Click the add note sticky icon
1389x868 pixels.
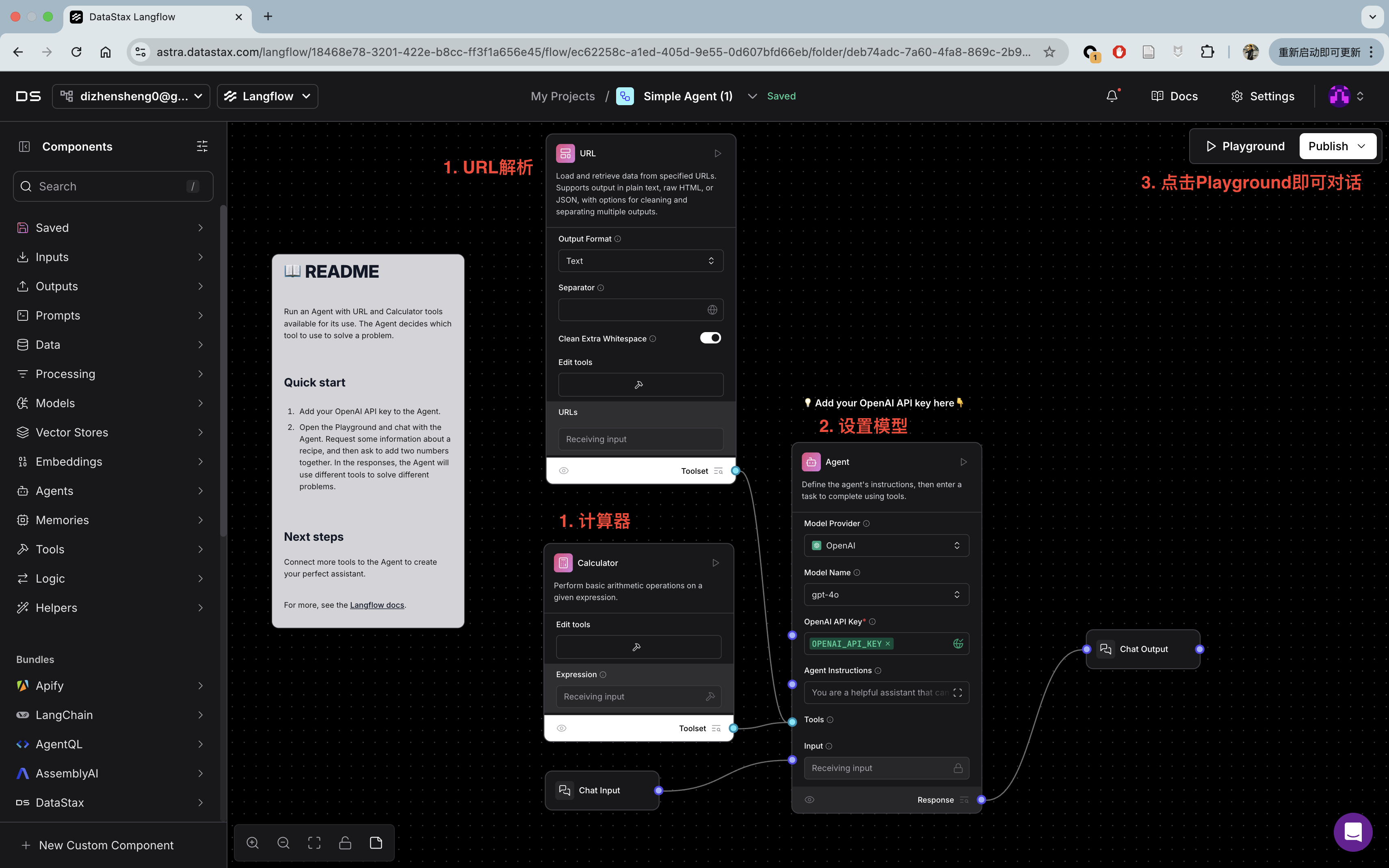click(376, 843)
